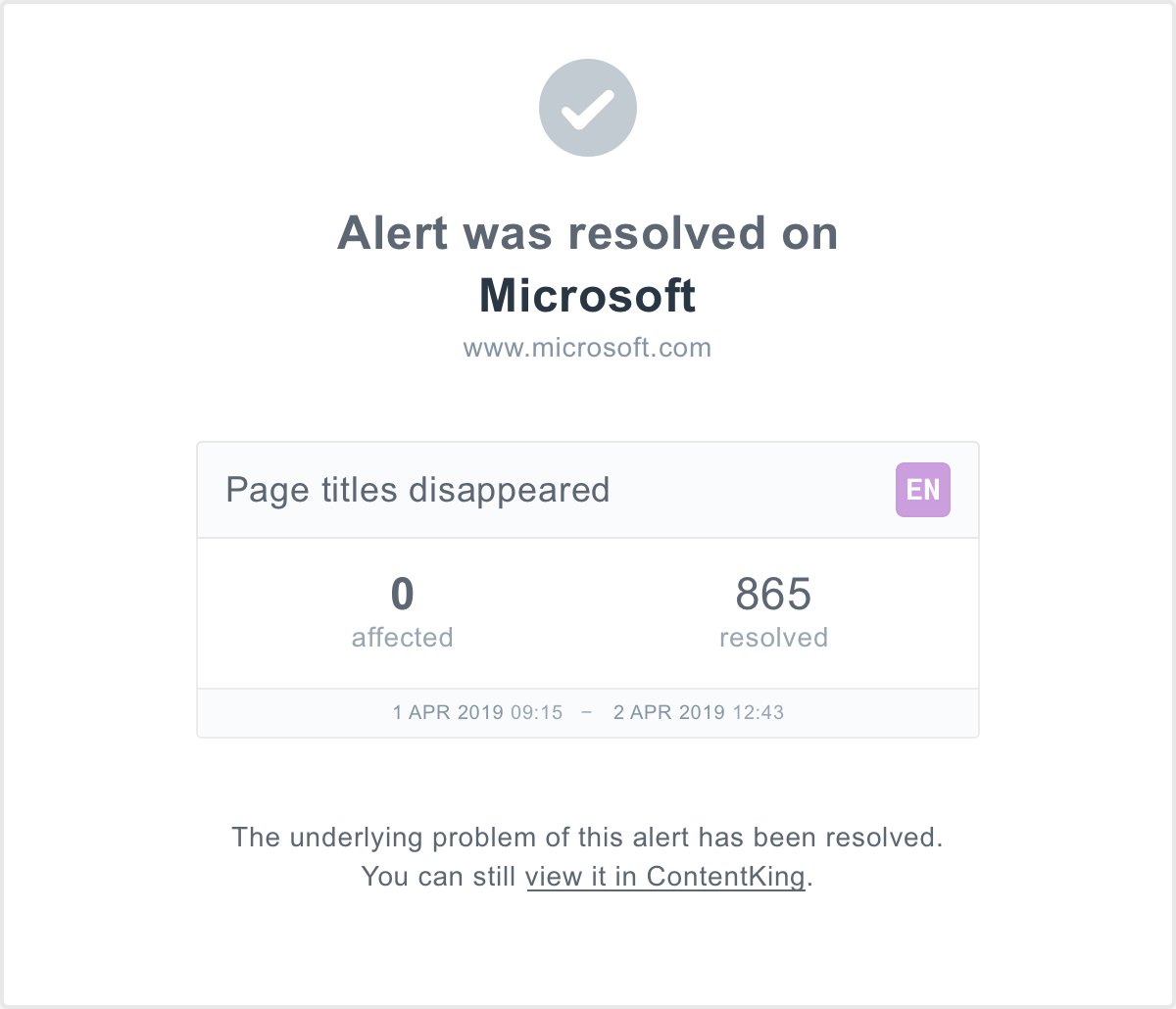Click the Alert was resolved on heading line
This screenshot has height=1009, width=1176.
[x=587, y=233]
